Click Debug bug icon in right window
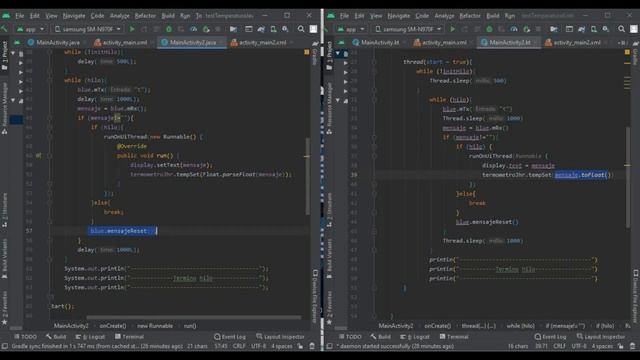Viewport: 640px width, 360px height. coord(489,29)
